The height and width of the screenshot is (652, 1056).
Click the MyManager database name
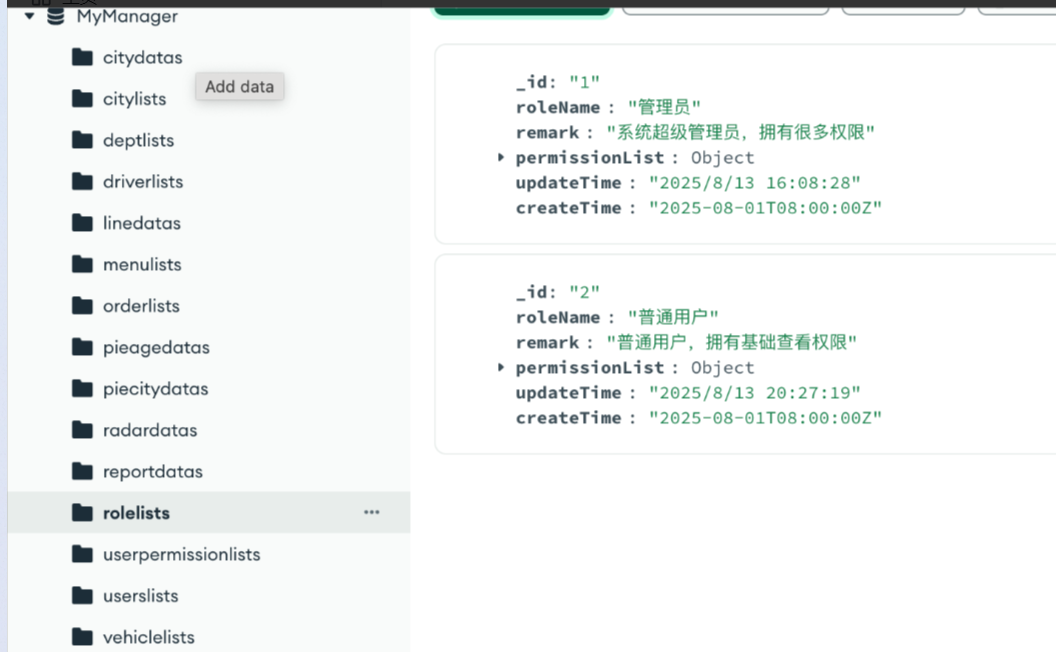tap(127, 17)
